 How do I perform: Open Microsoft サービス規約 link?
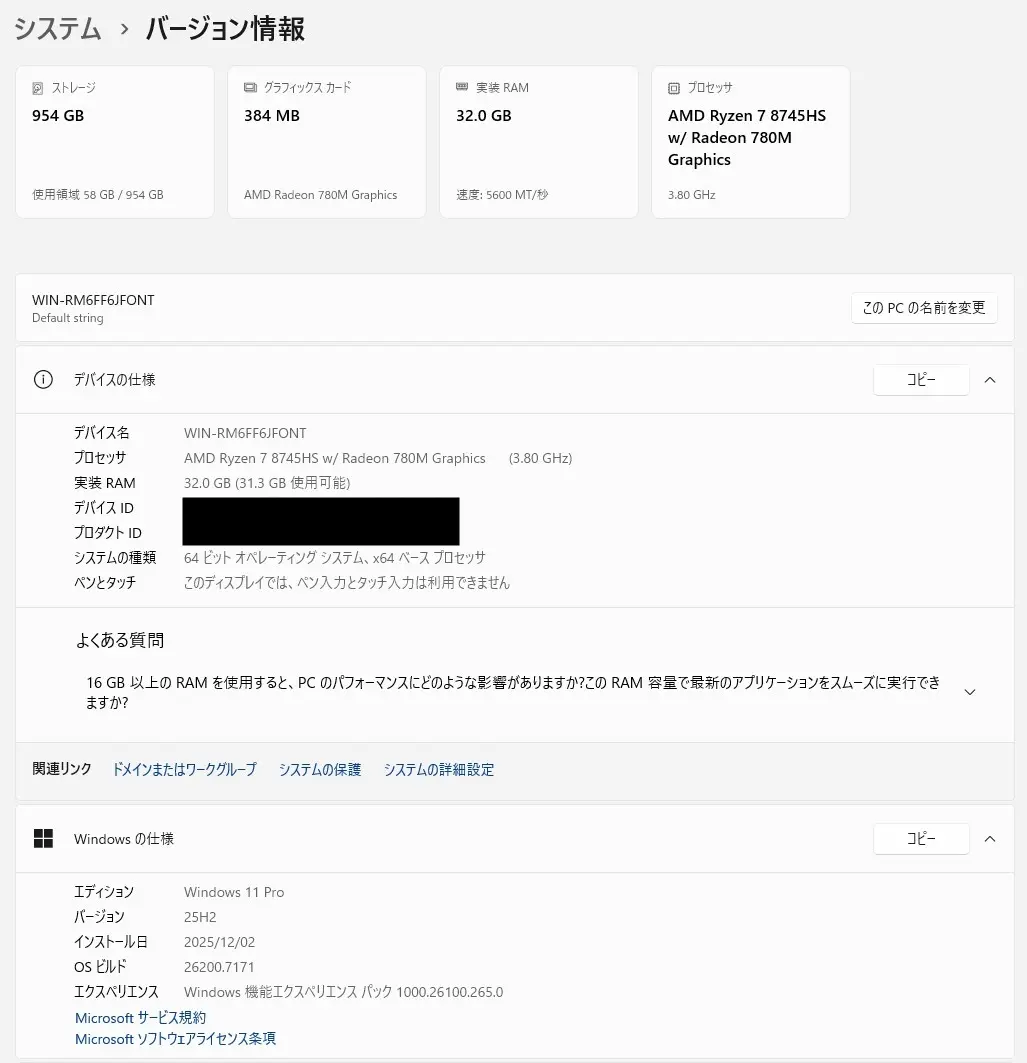click(139, 1017)
